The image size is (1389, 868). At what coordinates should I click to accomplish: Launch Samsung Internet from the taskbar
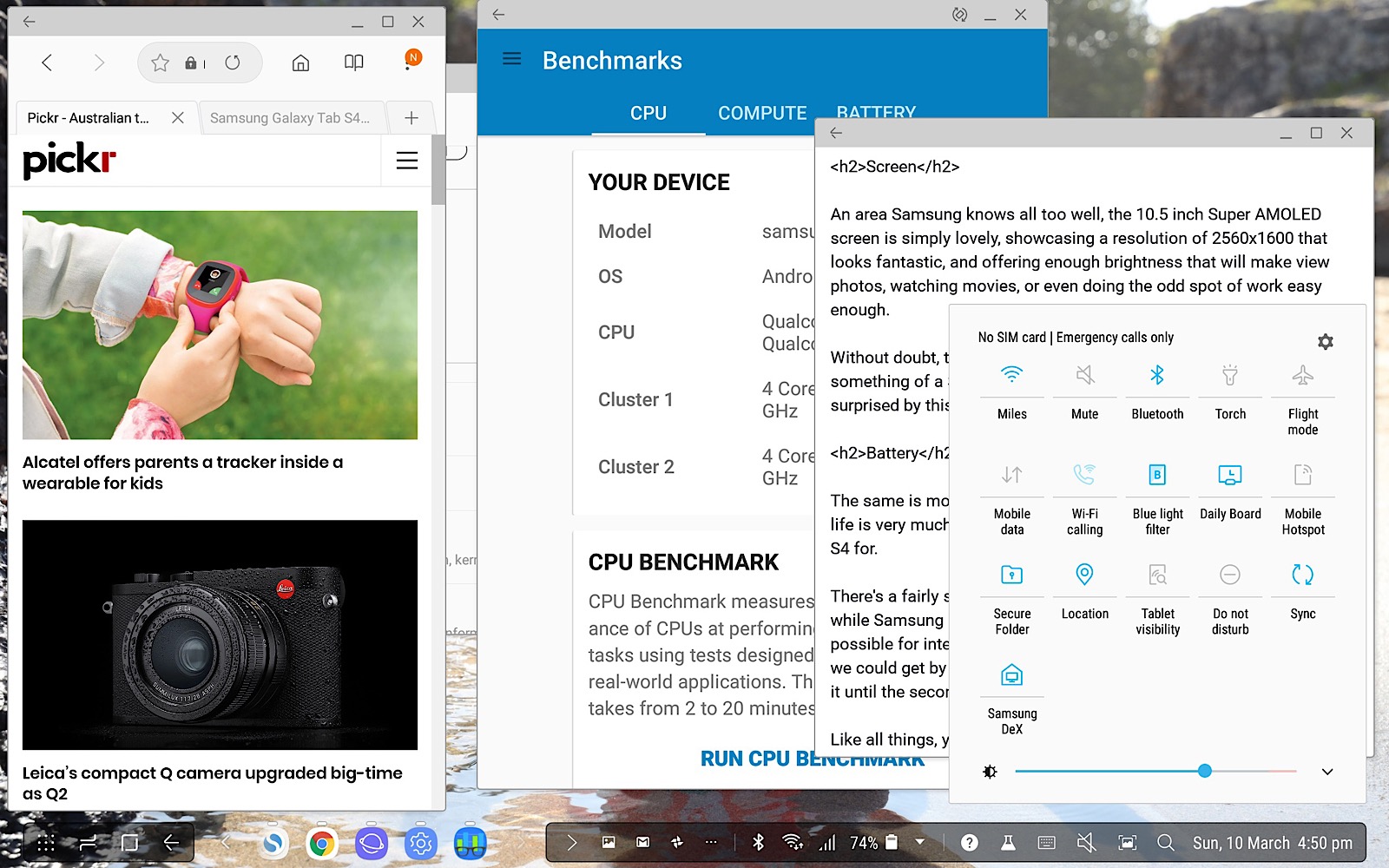point(372,843)
